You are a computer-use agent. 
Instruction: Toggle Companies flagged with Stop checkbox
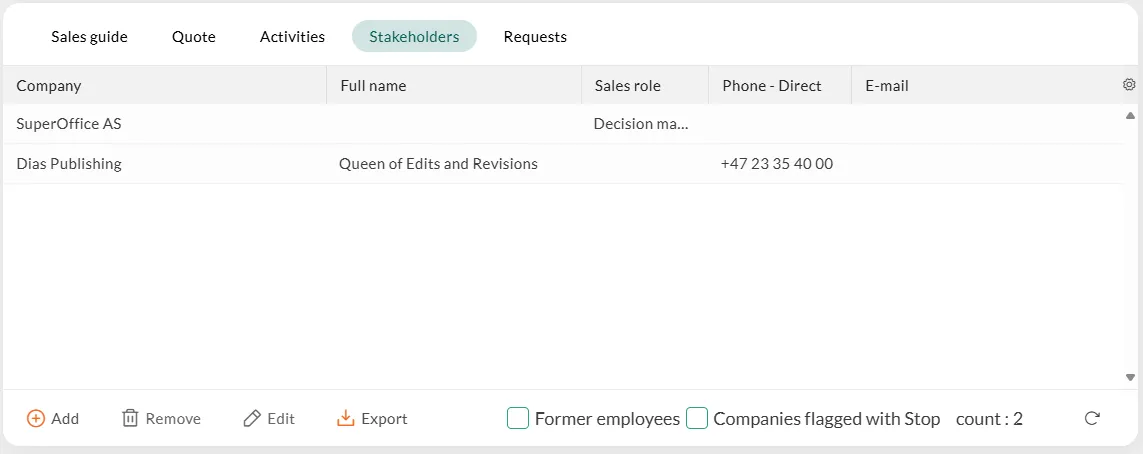tap(697, 419)
